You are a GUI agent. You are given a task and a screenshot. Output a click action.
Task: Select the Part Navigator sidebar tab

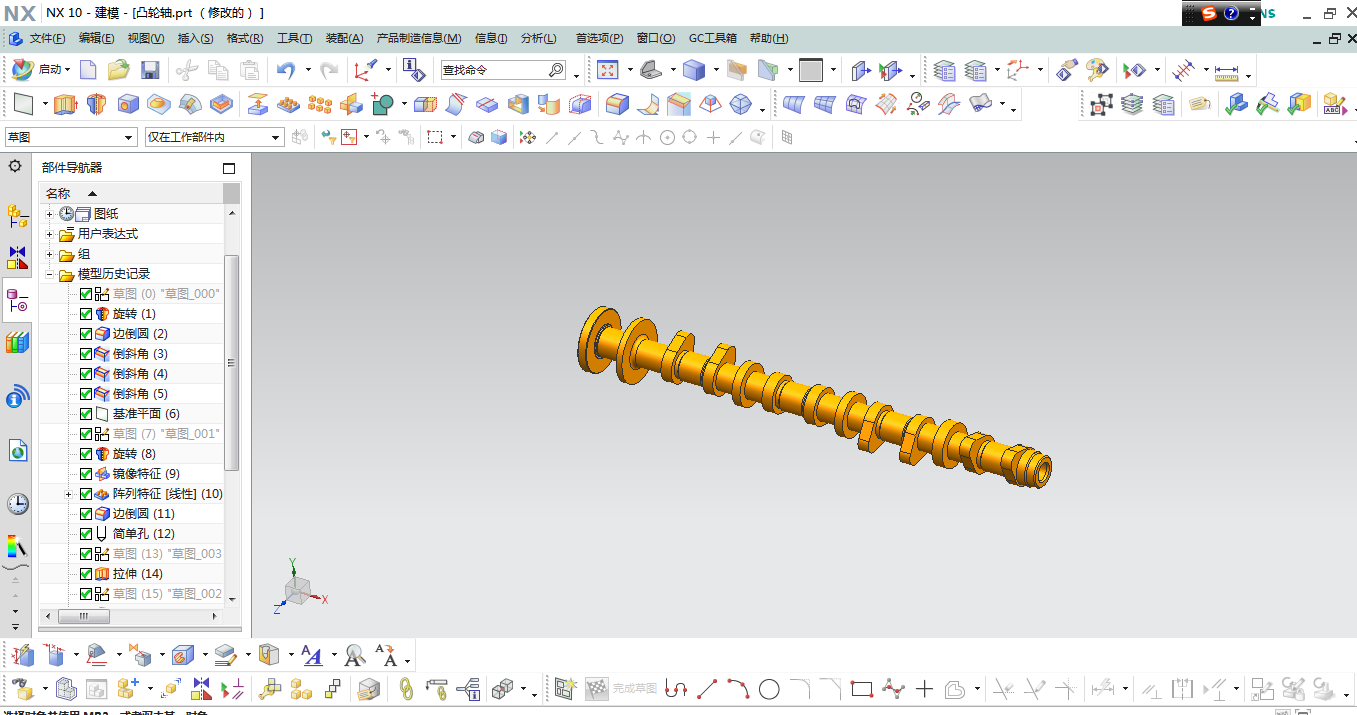[x=17, y=300]
